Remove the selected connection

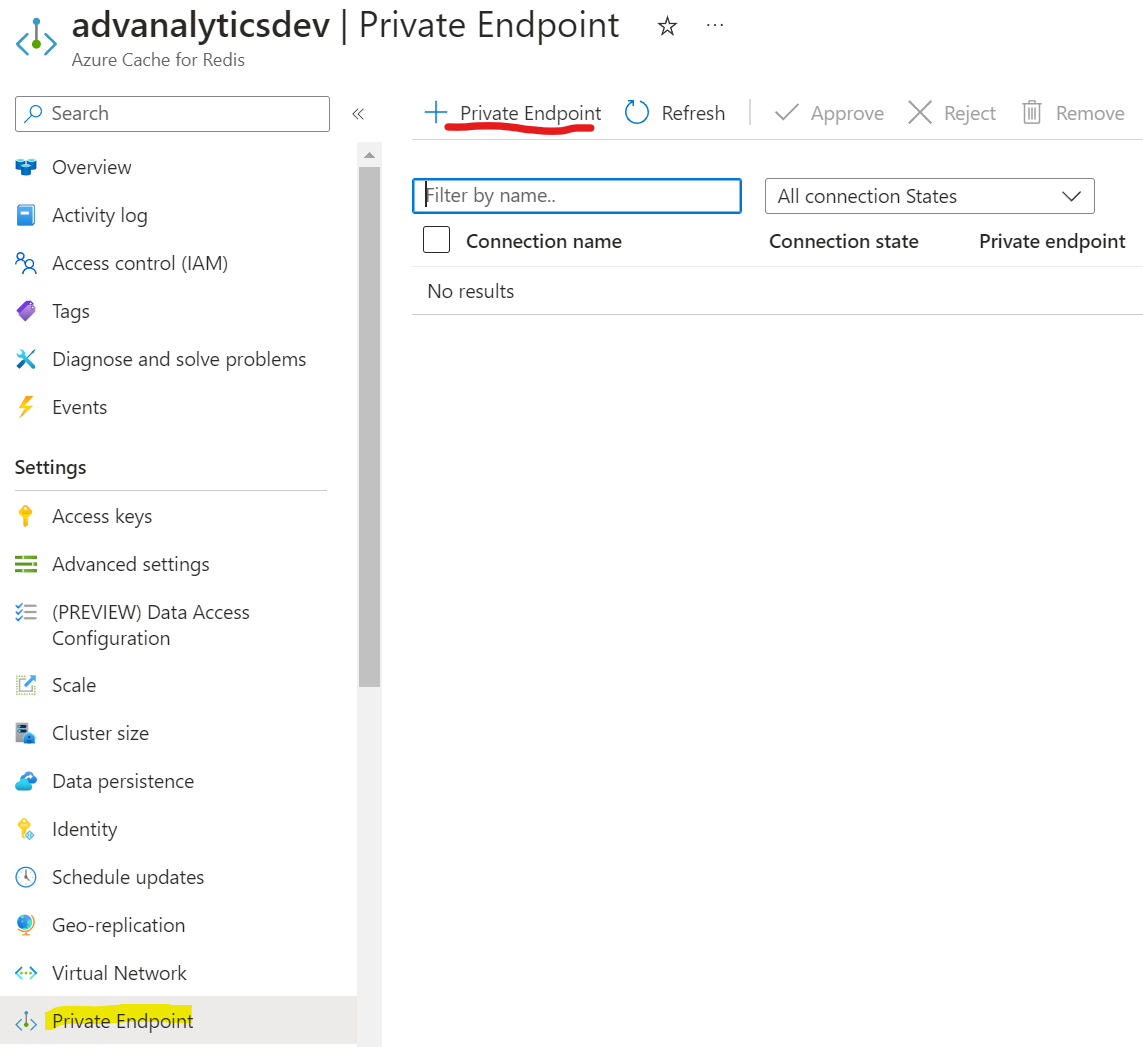(1090, 113)
